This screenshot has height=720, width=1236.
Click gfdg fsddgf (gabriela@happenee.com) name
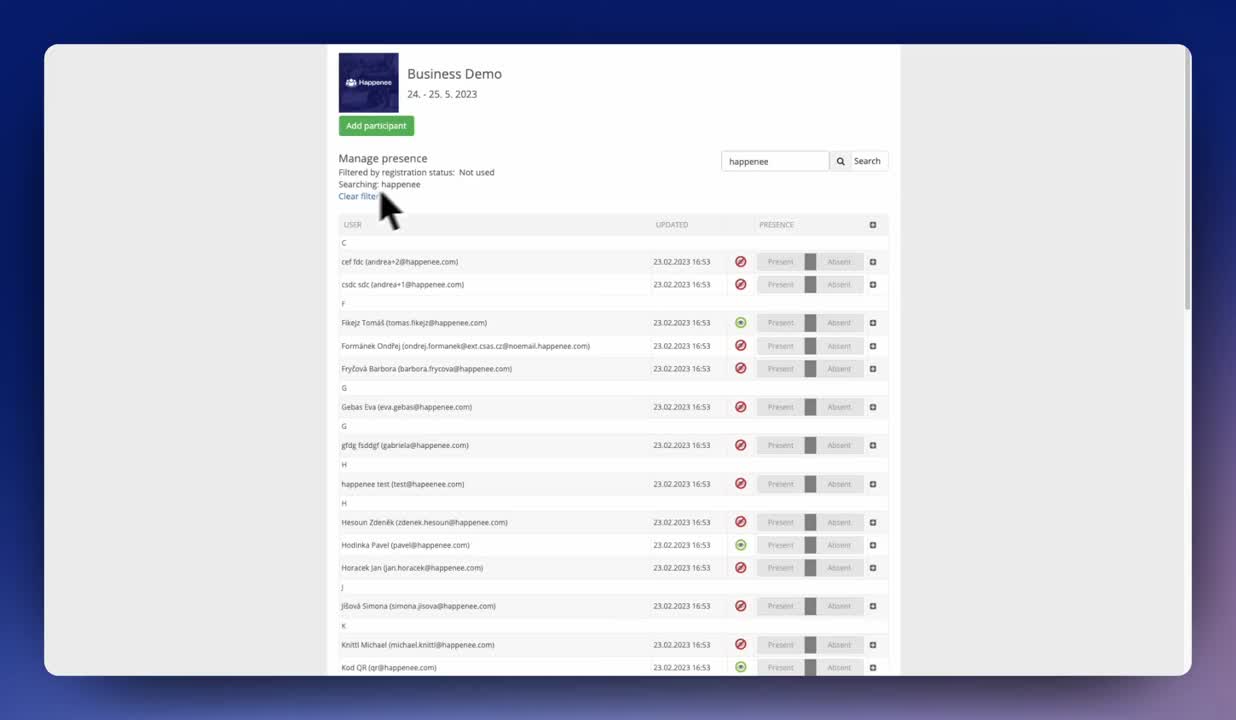(405, 445)
